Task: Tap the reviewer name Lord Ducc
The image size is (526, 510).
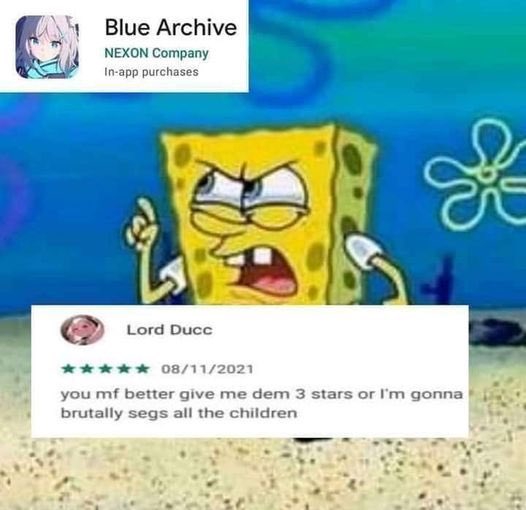Action: point(169,330)
